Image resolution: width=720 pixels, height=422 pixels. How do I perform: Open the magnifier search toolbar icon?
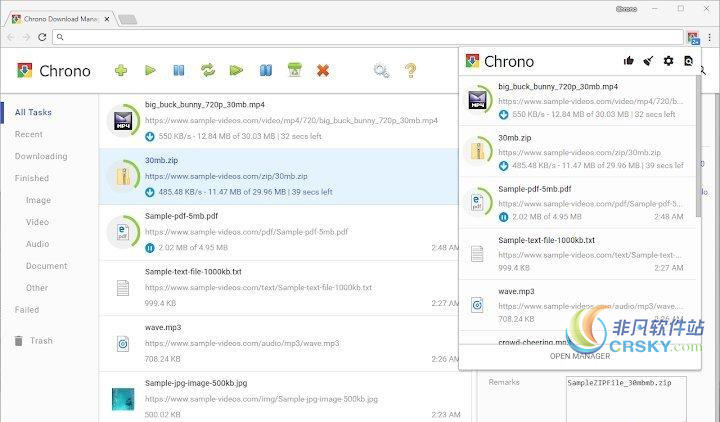381,71
